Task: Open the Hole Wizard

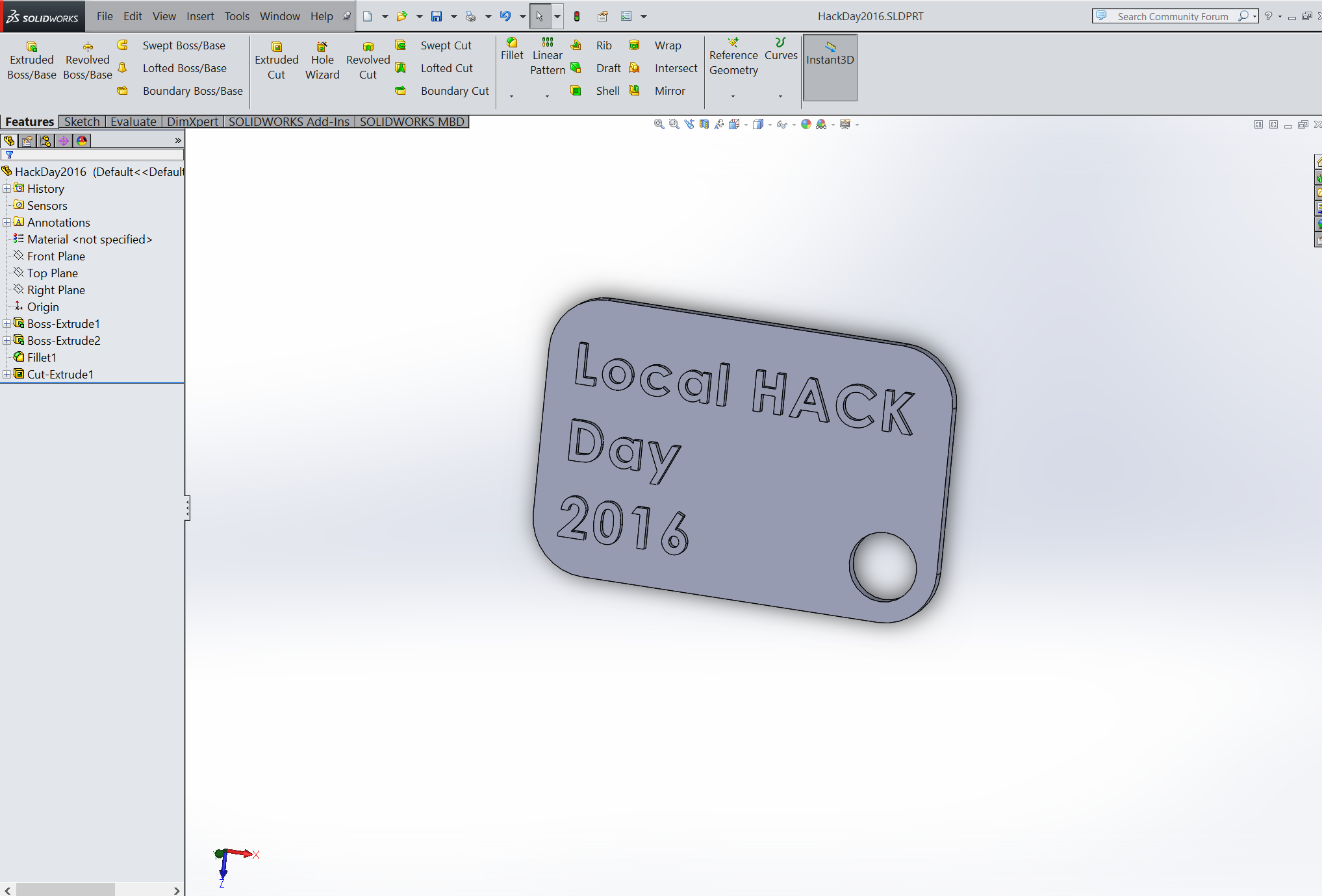Action: [x=322, y=60]
